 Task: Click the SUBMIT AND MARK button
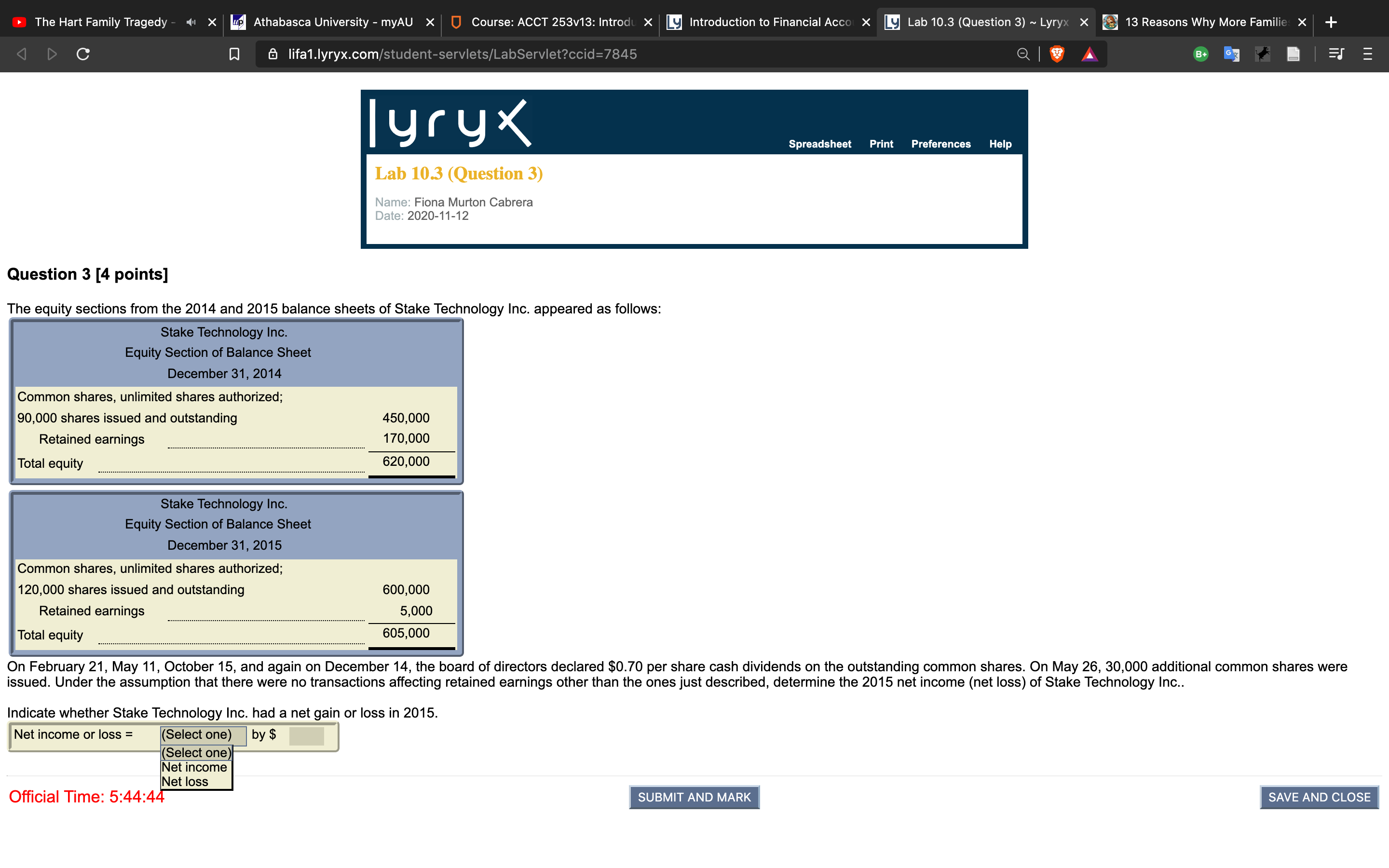pos(694,797)
